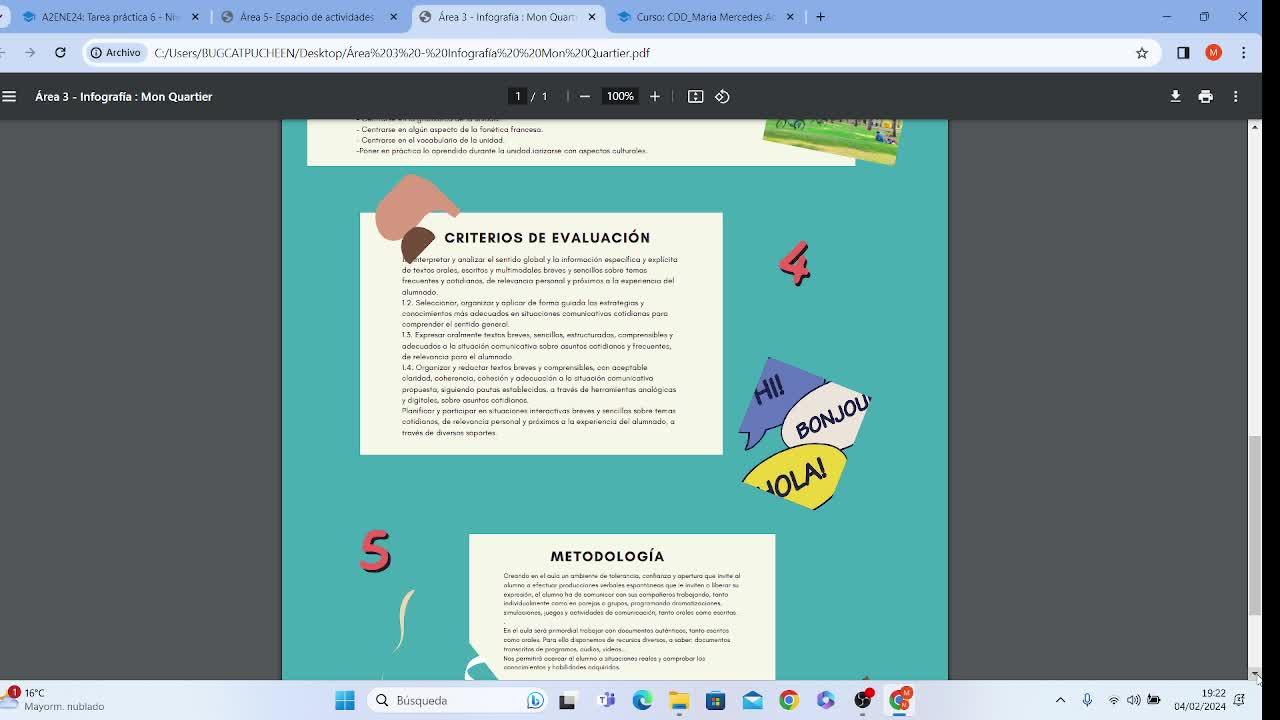Open the Chrome three-dot menu

tap(1243, 53)
